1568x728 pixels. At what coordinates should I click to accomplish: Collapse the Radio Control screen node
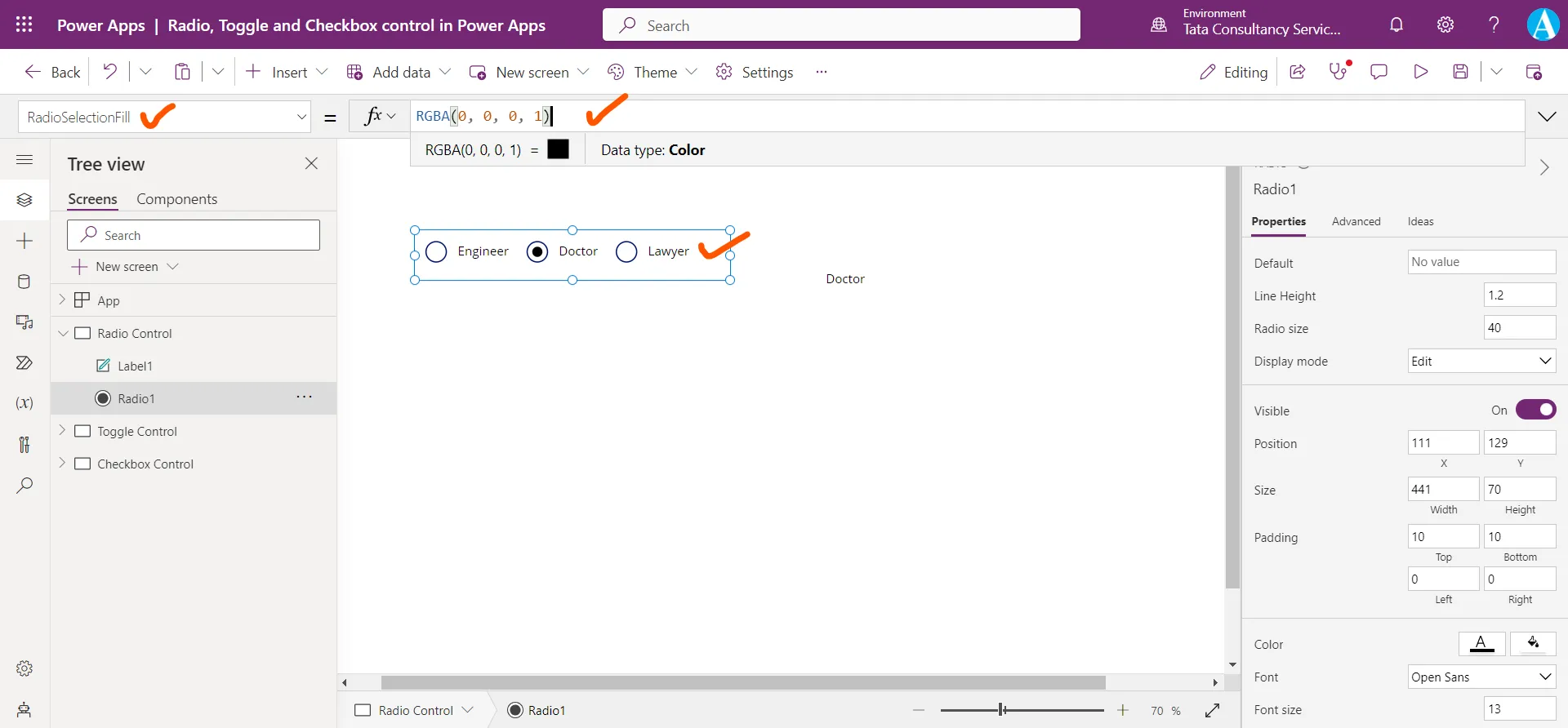pos(63,333)
